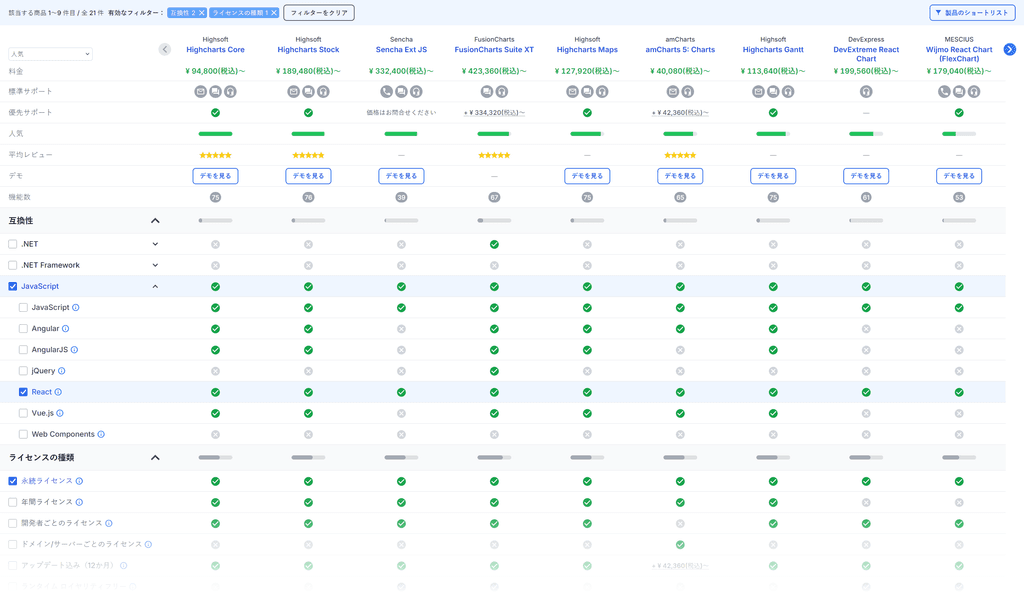Go to previous products with the left arrow
1024x598 pixels.
tap(165, 49)
